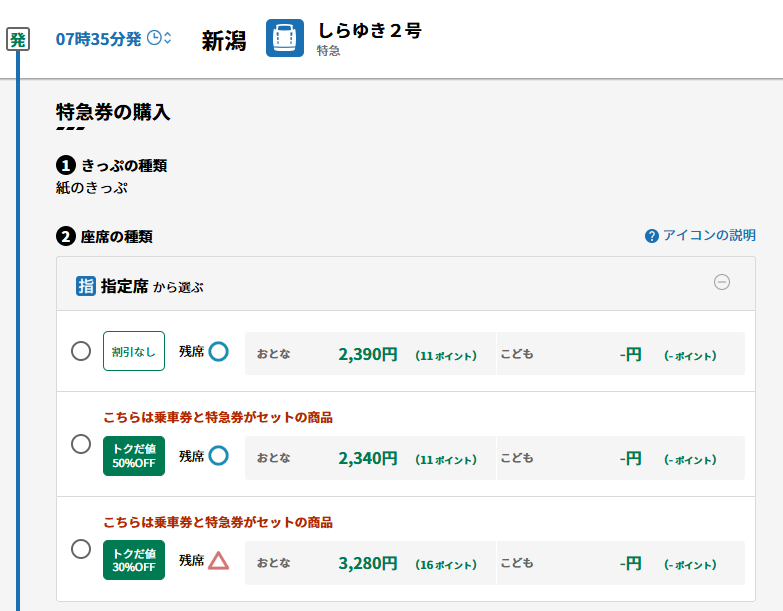The width and height of the screenshot is (783, 611).
Task: Select the トクだ値 30%OFF radio option
Action: (81, 549)
